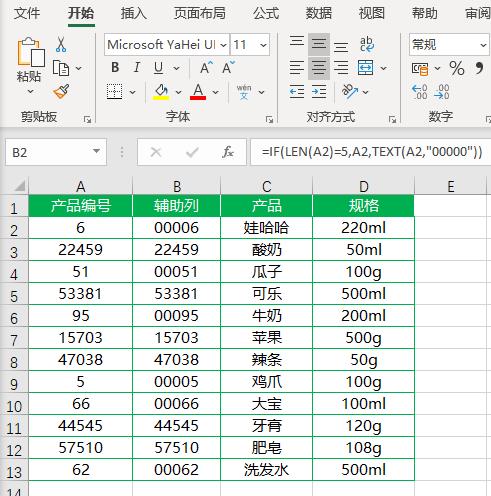Switch to the 公式 tab
Viewport: 491px width, 496px height.
point(266,13)
